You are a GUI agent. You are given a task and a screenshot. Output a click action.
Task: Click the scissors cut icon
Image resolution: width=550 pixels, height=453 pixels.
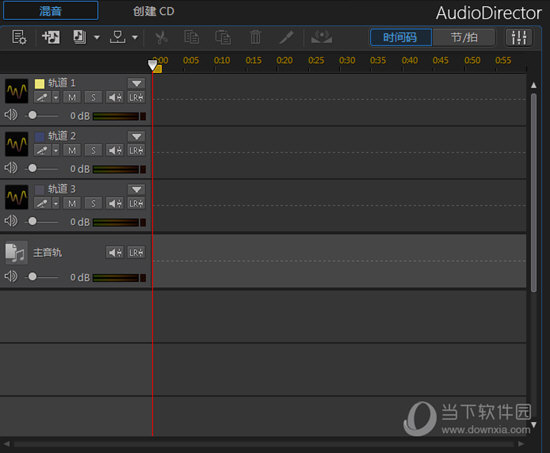(161, 37)
